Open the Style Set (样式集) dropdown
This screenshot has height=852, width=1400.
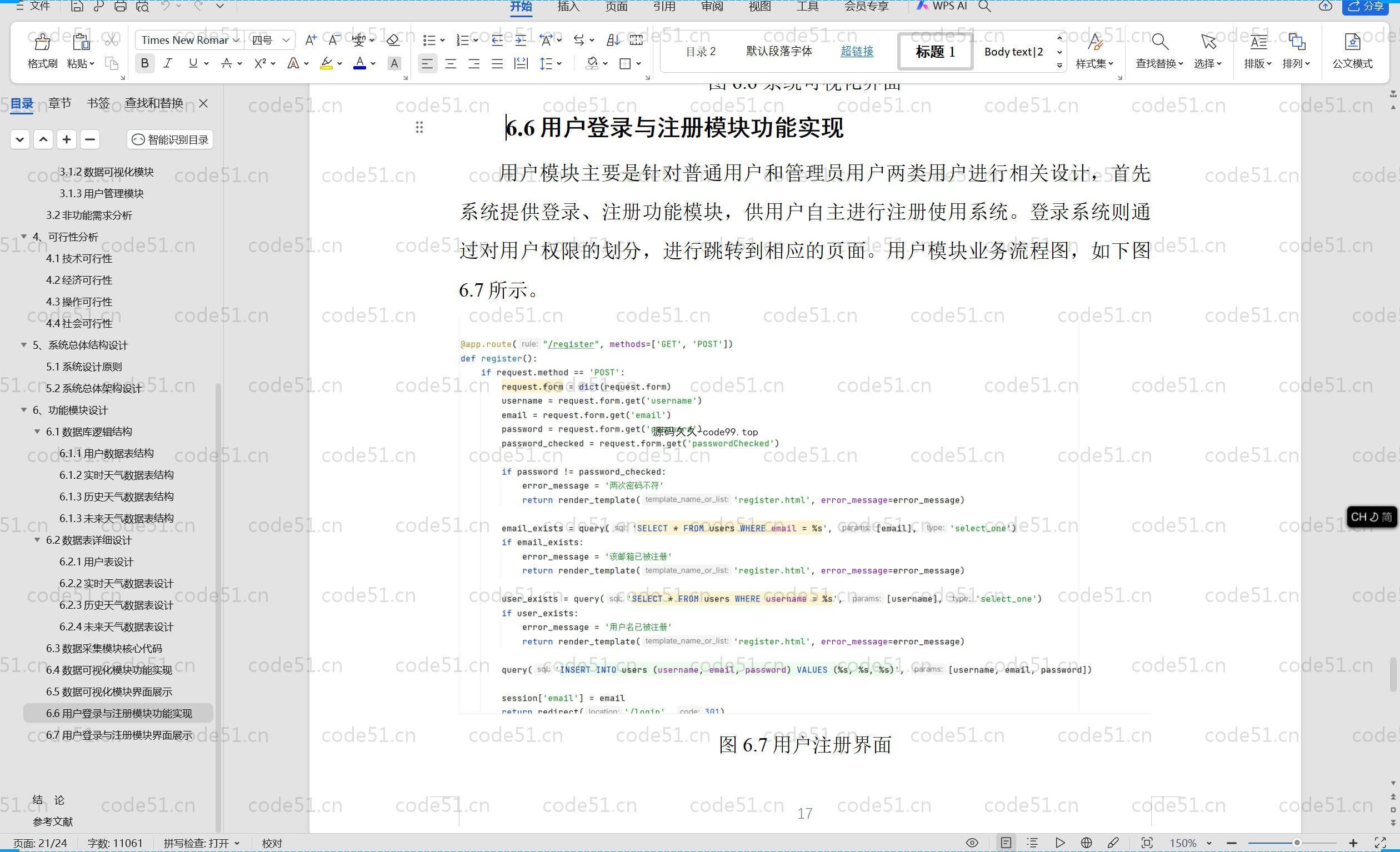click(x=1094, y=64)
